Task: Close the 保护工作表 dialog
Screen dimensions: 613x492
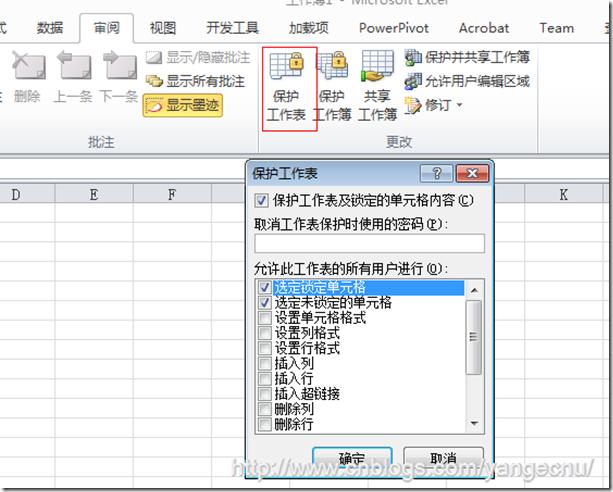Action: click(x=472, y=173)
